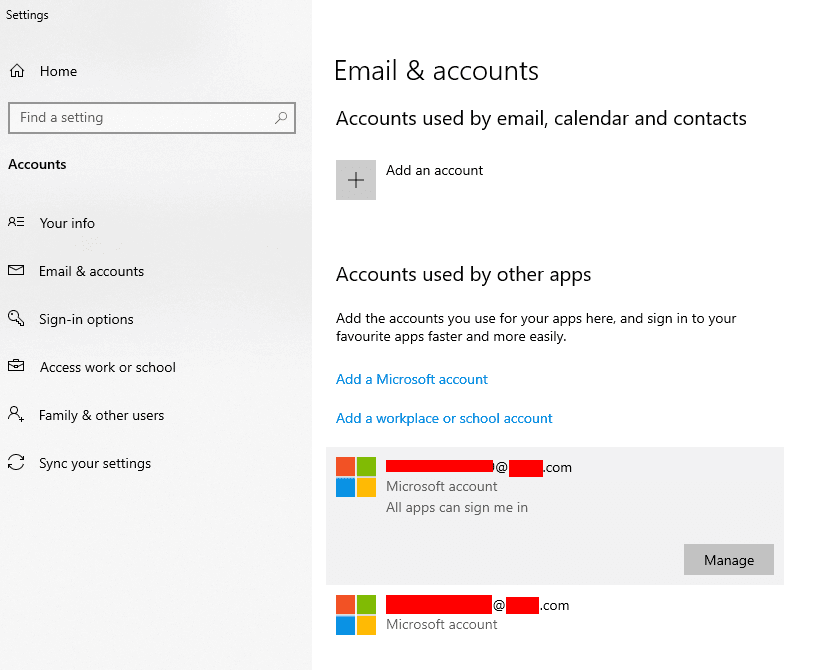Click the Your info person icon
Viewport: 822px width, 670px height.
pos(16,222)
